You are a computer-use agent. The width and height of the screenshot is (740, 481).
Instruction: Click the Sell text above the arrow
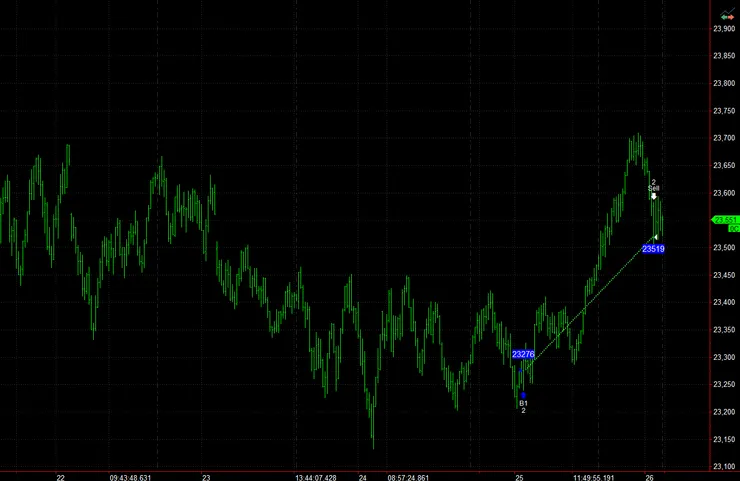(x=654, y=188)
